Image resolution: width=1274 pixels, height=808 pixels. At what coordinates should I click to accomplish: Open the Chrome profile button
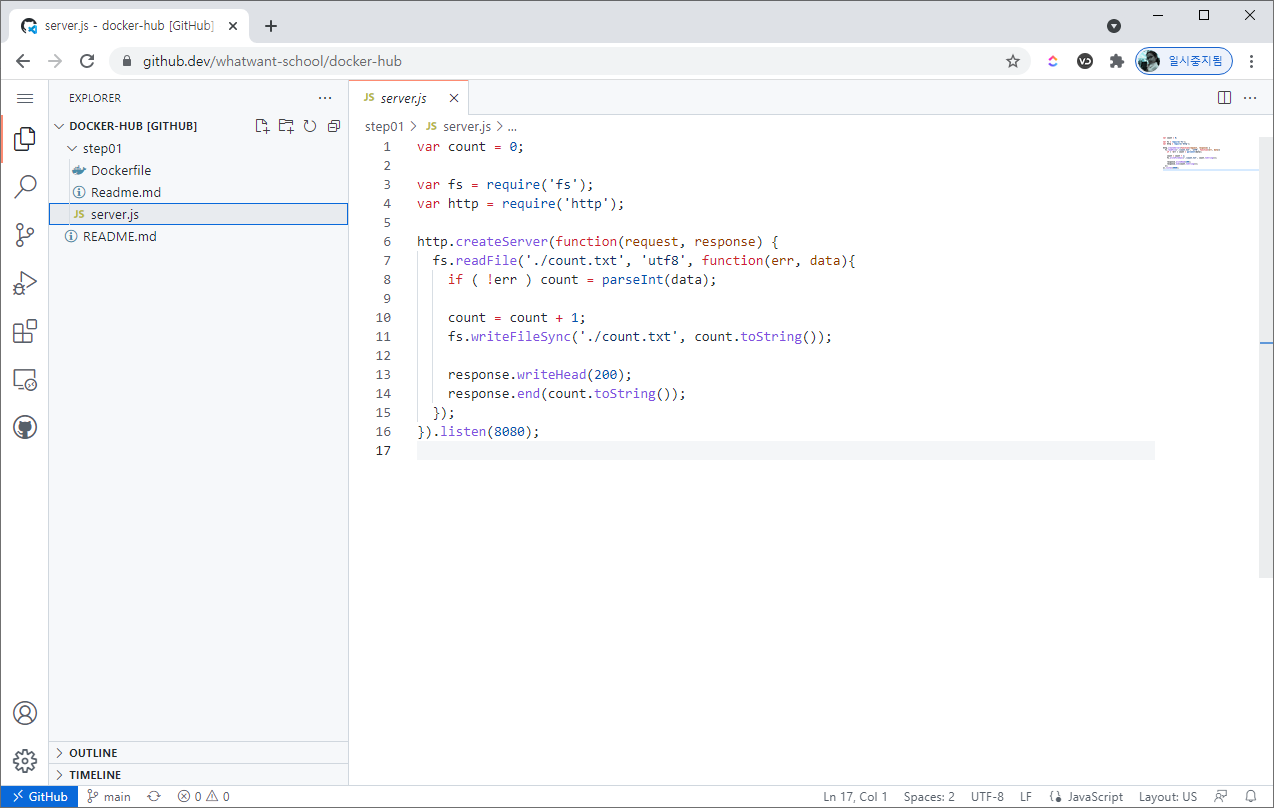coord(1184,61)
